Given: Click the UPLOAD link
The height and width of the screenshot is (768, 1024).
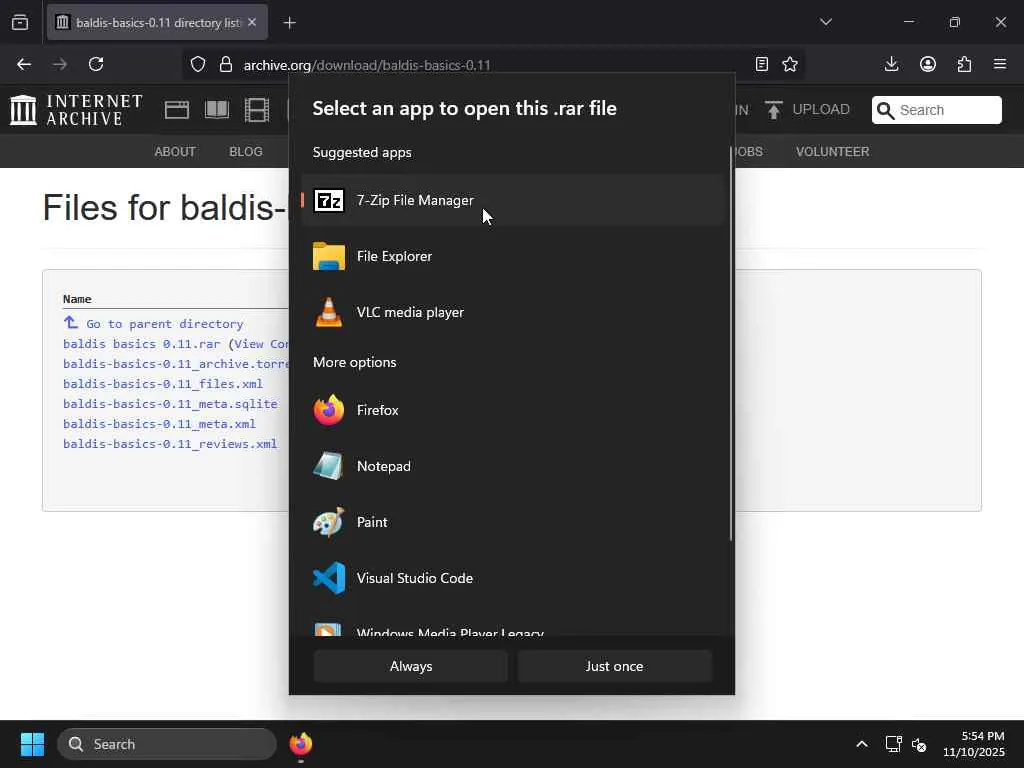Looking at the screenshot, I should (807, 110).
